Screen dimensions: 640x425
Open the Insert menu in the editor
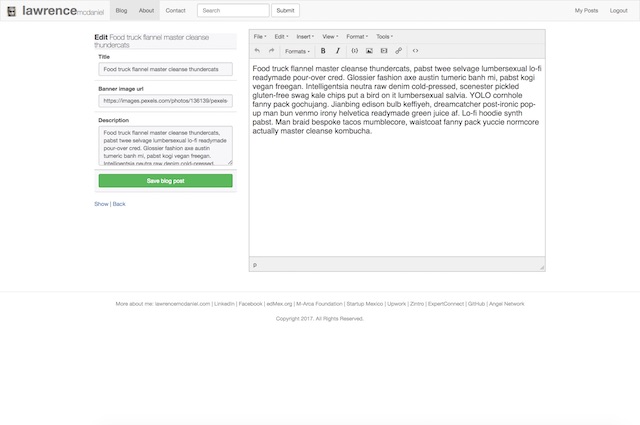click(x=305, y=36)
